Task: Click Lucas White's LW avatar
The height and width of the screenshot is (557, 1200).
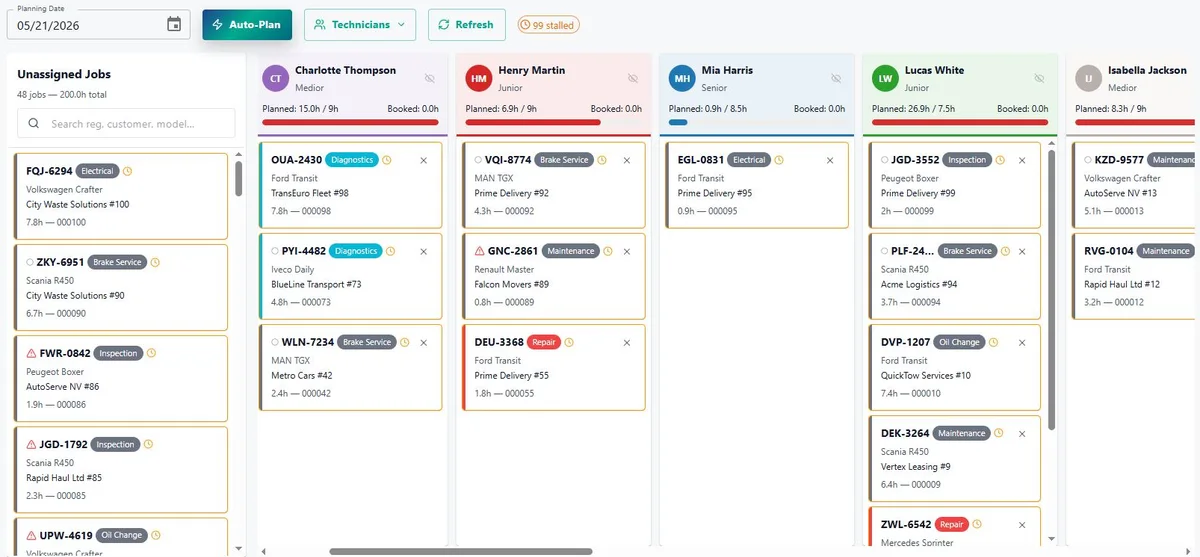Action: [x=885, y=78]
